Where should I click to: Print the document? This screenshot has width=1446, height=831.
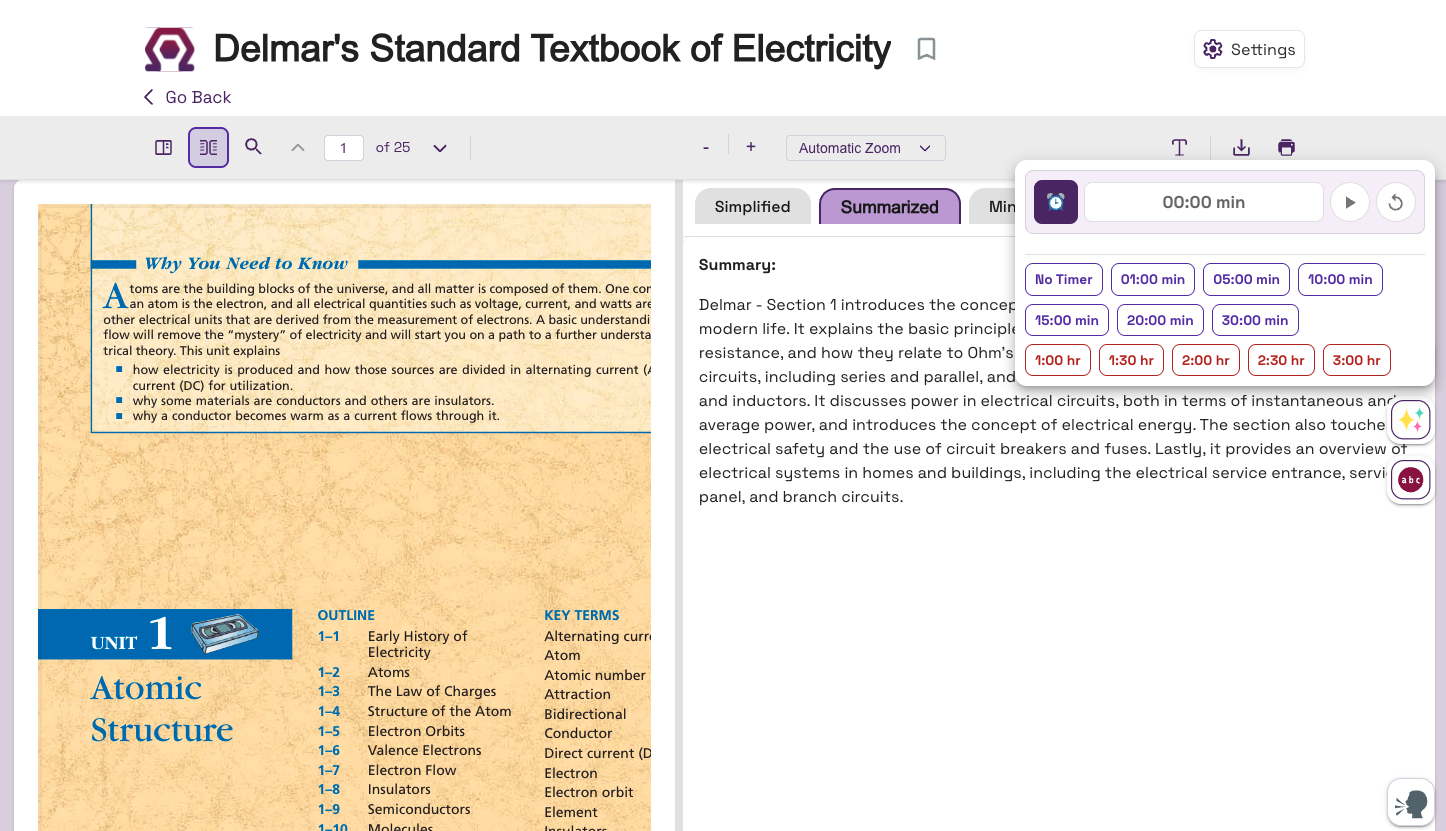(1286, 148)
